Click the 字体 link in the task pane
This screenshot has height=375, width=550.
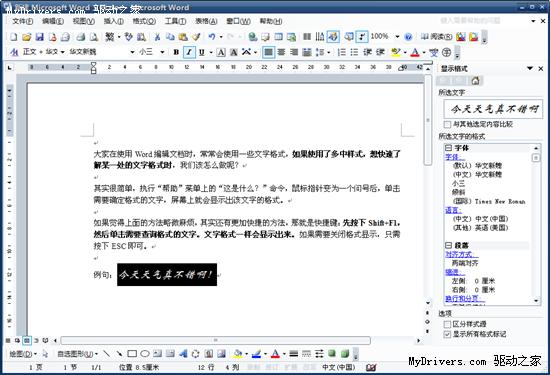pyautogui.click(x=455, y=157)
